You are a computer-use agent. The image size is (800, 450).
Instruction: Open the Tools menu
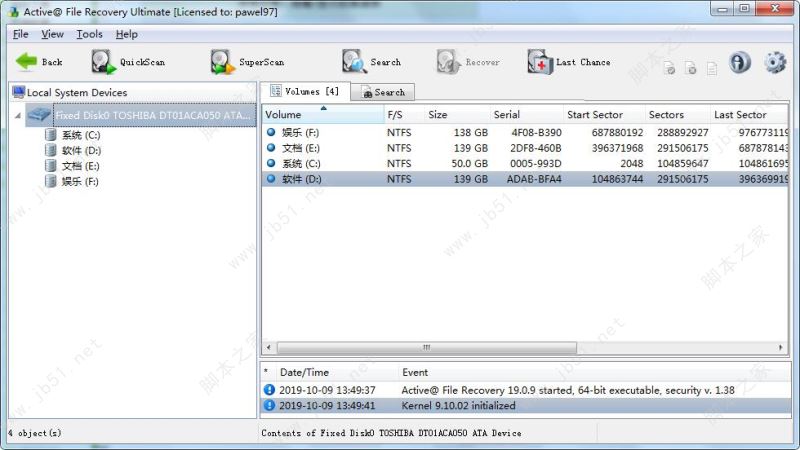coord(89,34)
